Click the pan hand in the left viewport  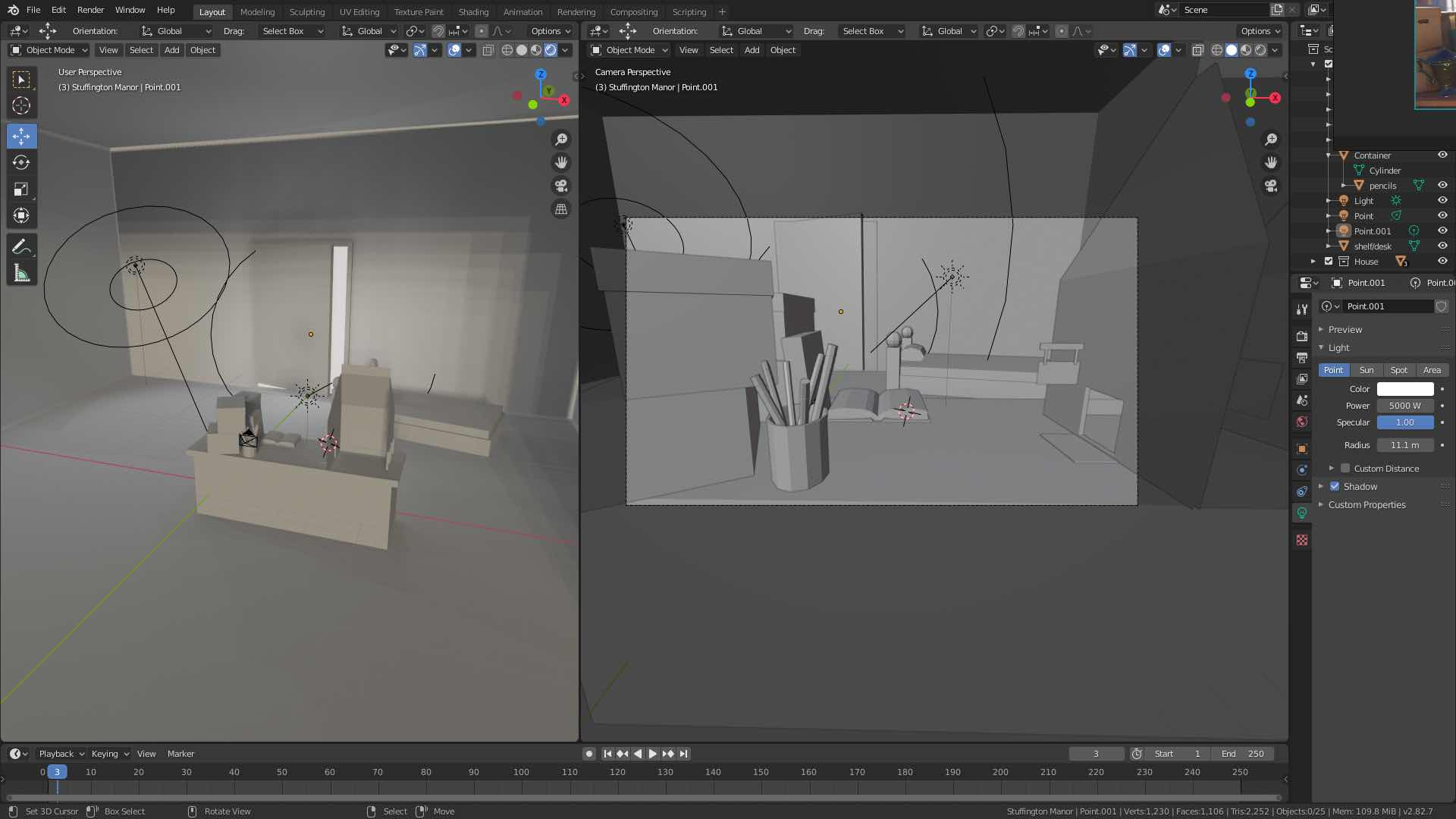[x=561, y=162]
